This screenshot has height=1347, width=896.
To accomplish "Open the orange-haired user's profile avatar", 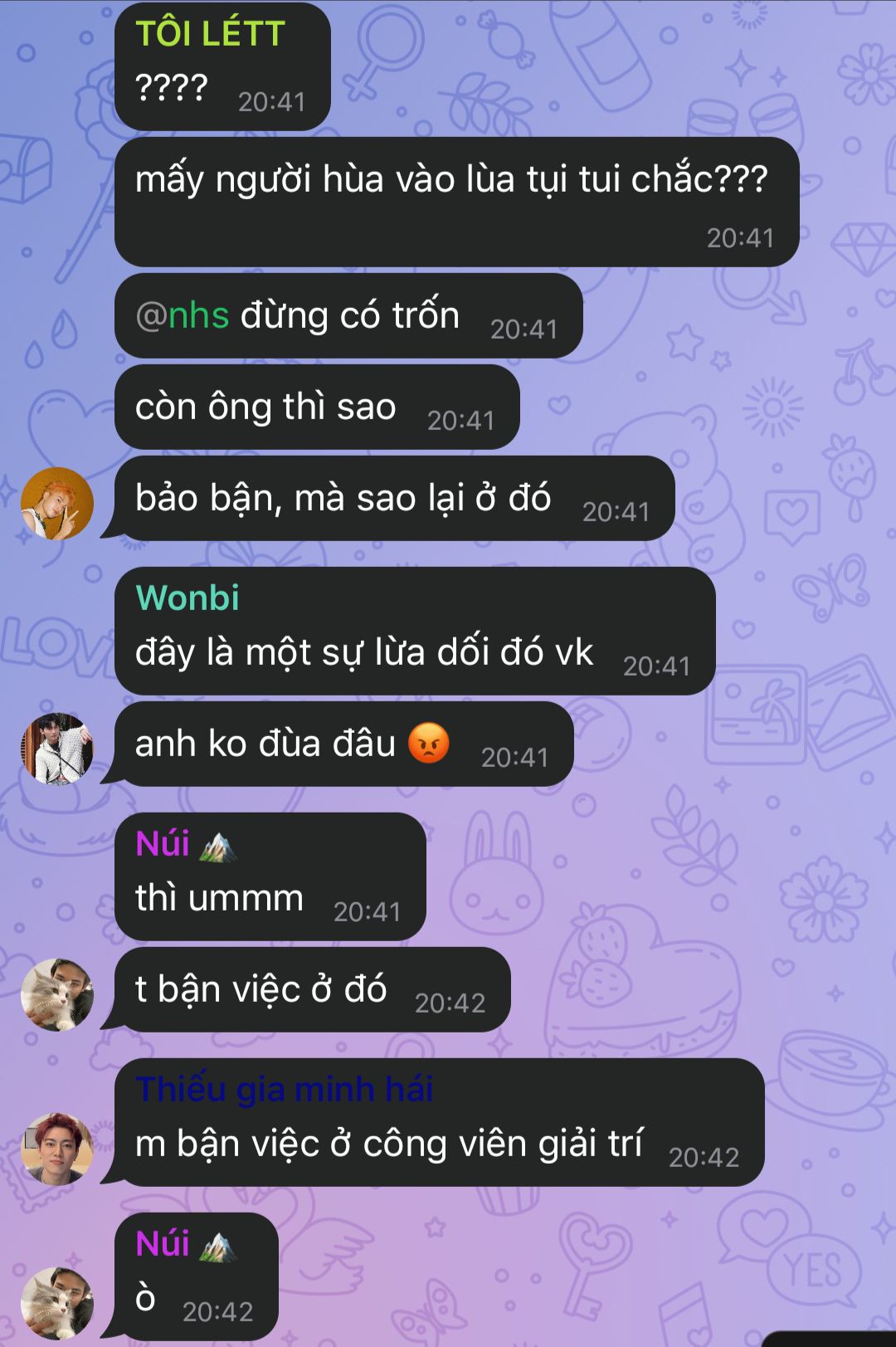I will (x=57, y=504).
